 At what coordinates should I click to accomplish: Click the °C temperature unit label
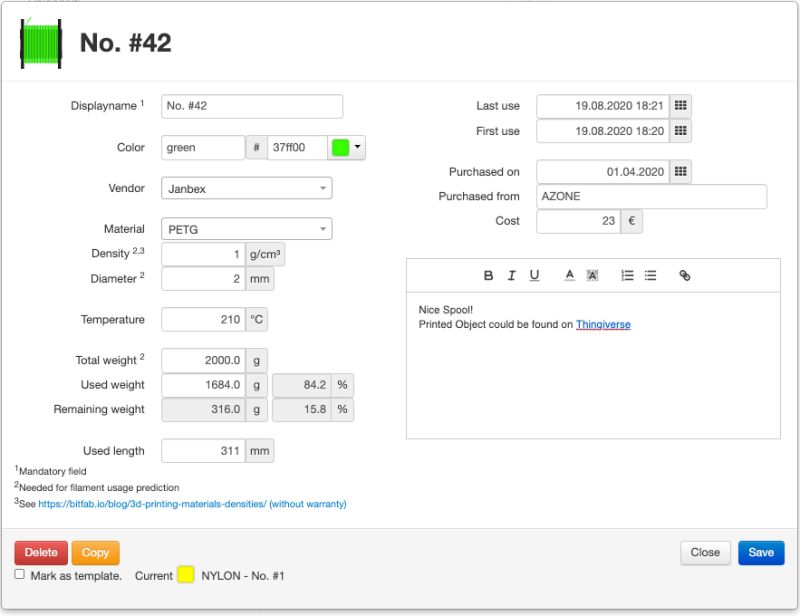point(257,319)
